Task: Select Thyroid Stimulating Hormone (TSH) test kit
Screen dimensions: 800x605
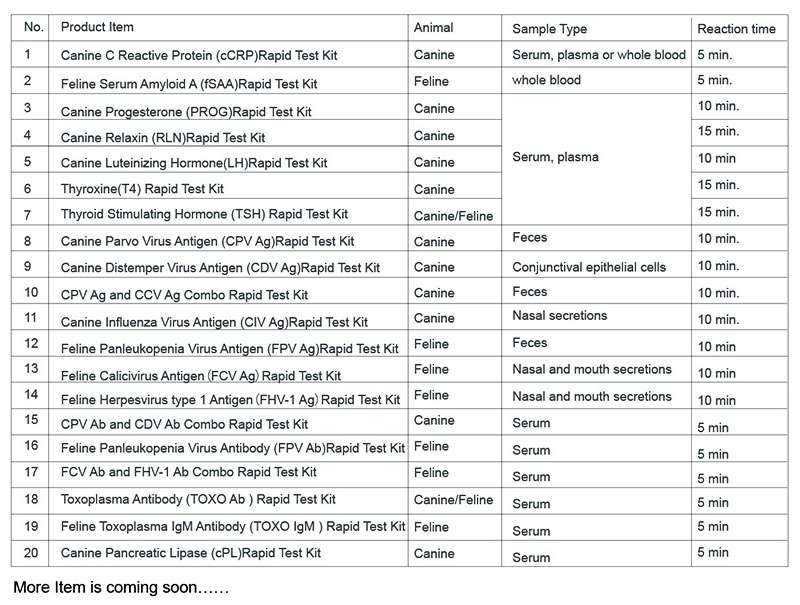Action: click(x=204, y=214)
